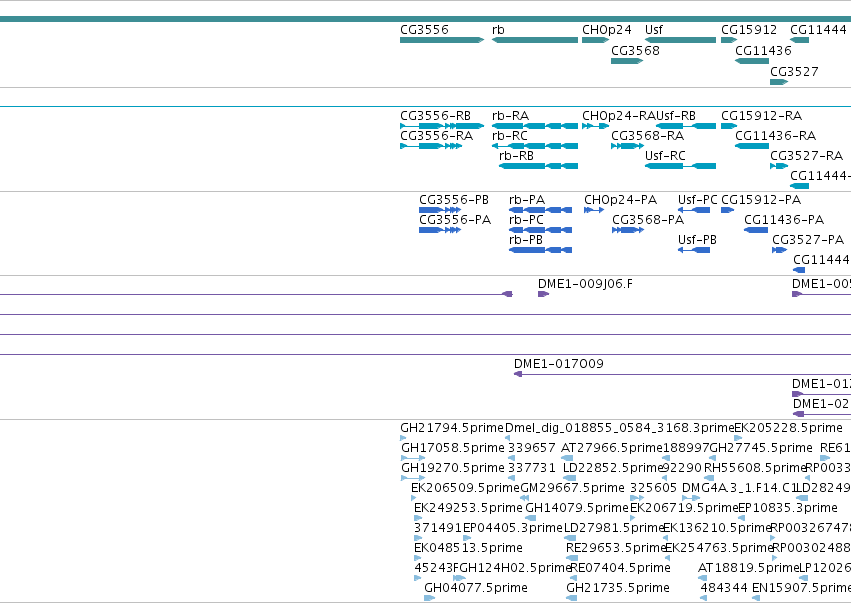Select the CG3556 gene feature
The height and width of the screenshot is (603, 851).
tap(442, 40)
